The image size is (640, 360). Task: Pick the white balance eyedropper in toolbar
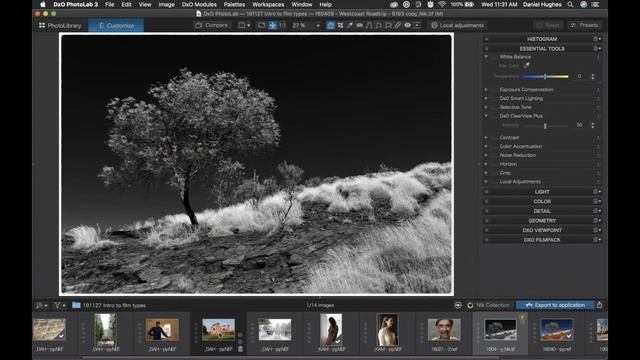[x=350, y=25]
